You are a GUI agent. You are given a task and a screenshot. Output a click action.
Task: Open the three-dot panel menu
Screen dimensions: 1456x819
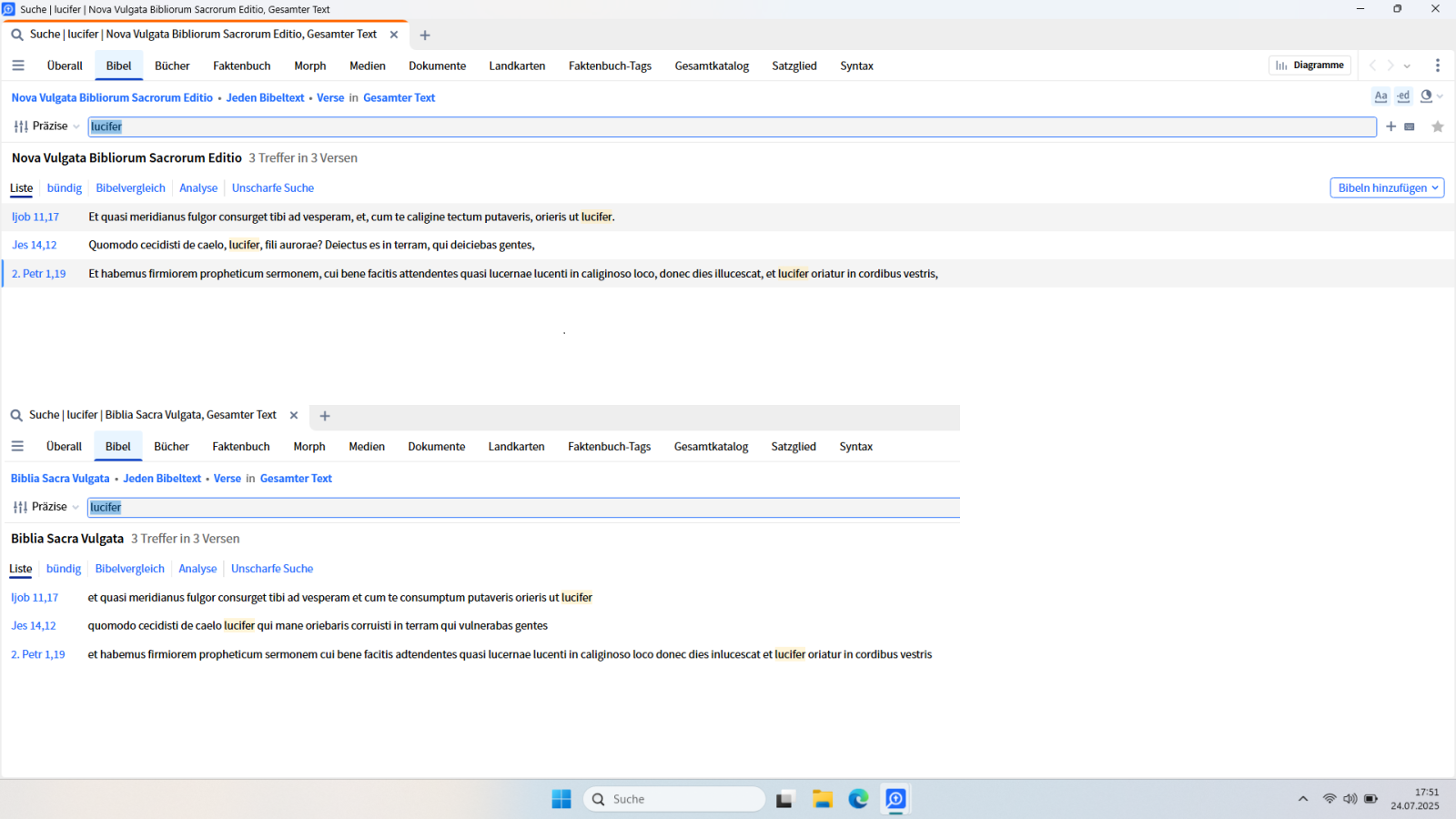pyautogui.click(x=1438, y=66)
